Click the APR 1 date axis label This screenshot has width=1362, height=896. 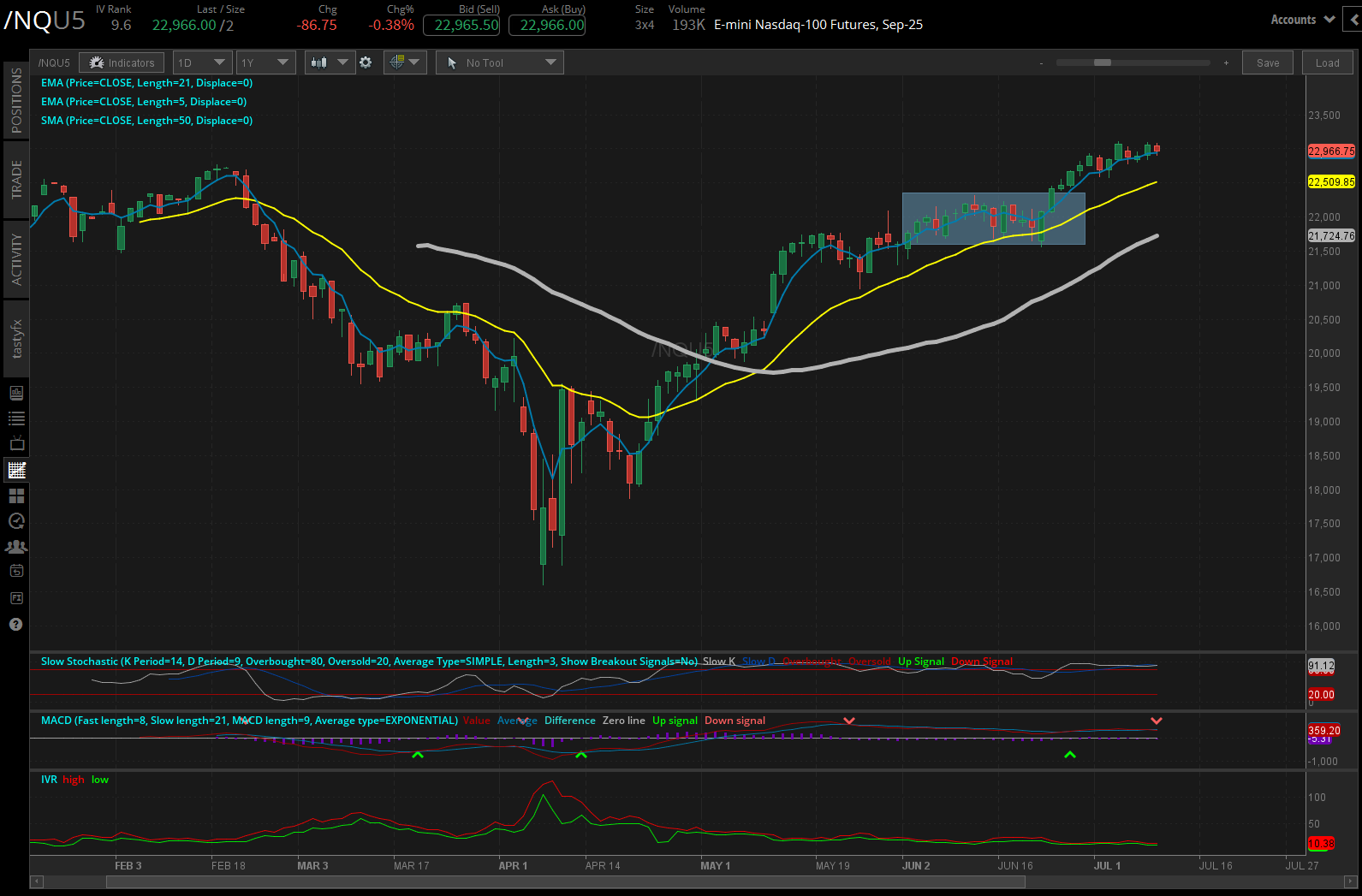513,866
